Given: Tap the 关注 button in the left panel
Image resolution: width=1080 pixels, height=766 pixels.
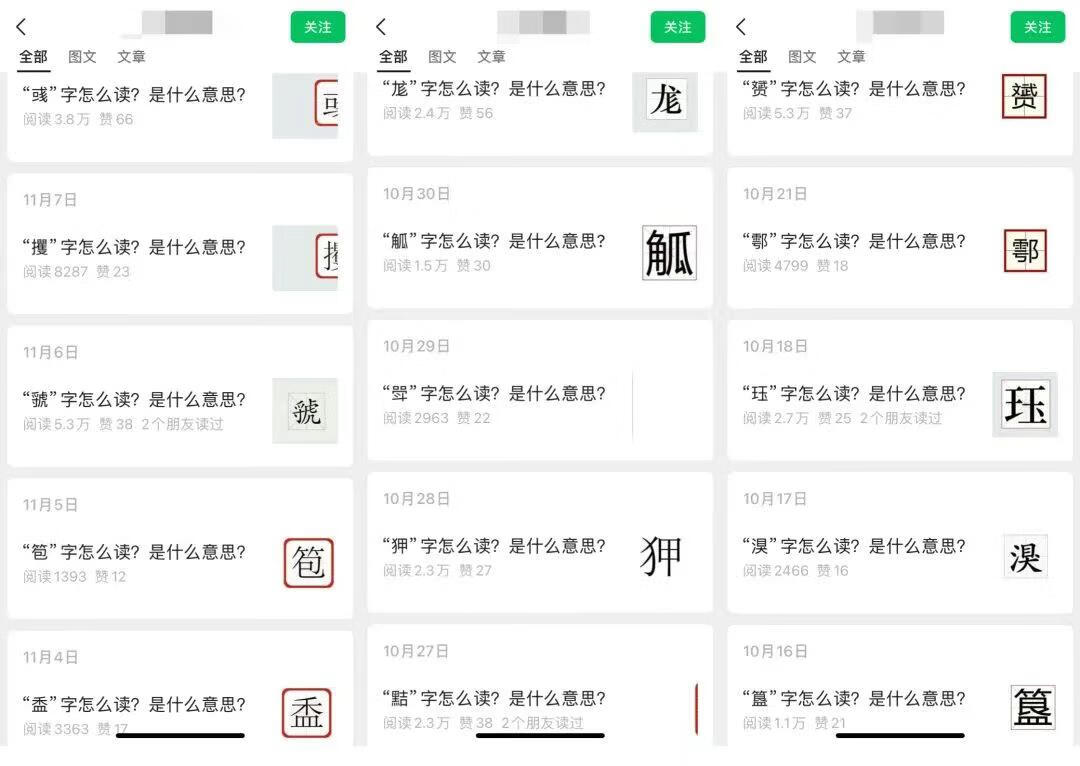Looking at the screenshot, I should (x=318, y=27).
